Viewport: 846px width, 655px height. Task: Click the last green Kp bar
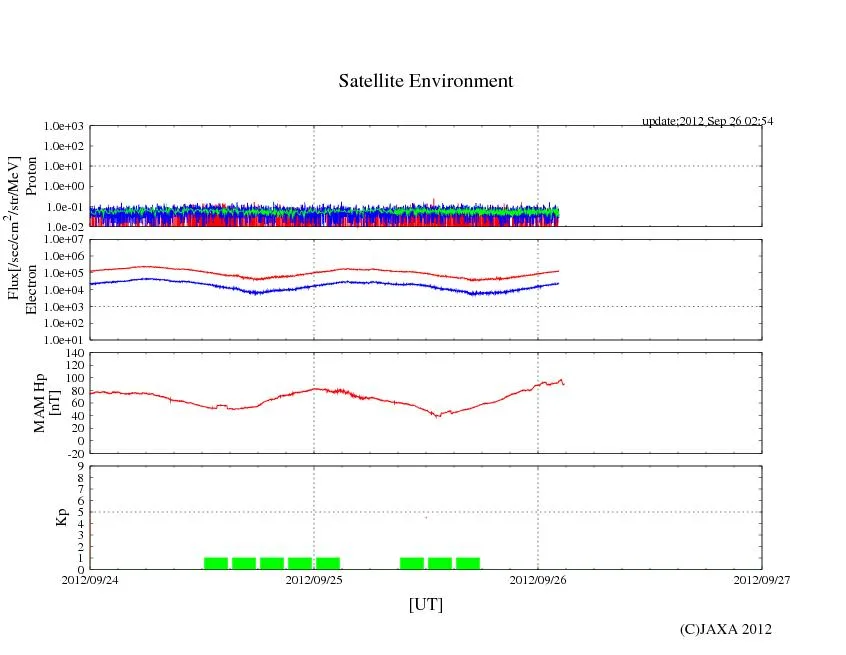tap(468, 563)
